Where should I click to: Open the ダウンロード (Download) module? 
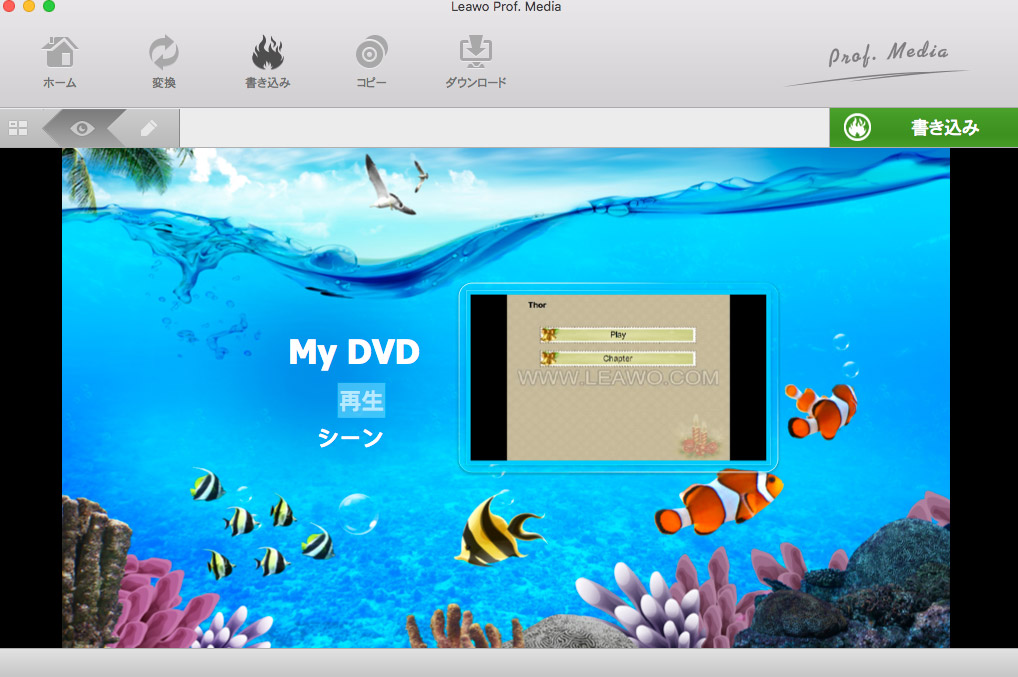[476, 62]
